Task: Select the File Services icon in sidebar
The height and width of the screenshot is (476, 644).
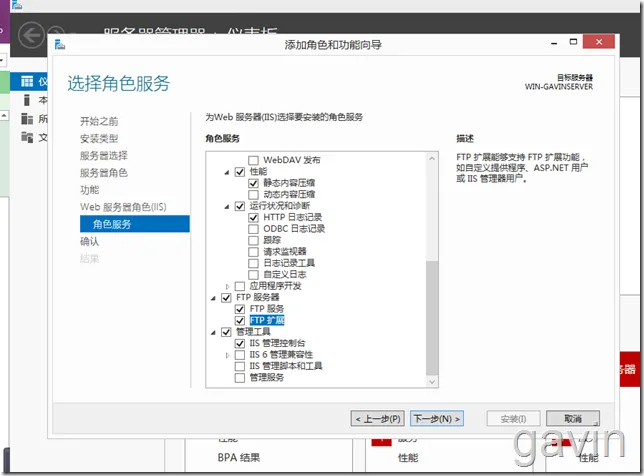Action: (27, 137)
